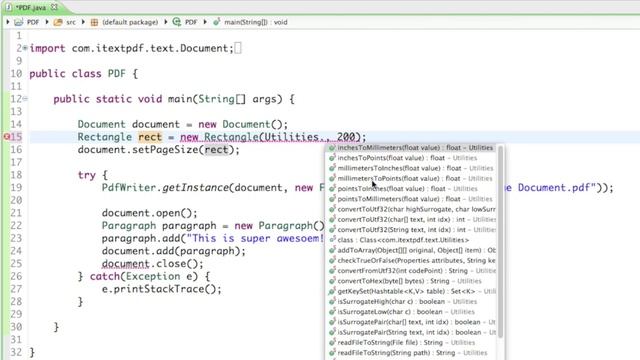Click the method icon beside millimetersToInches
Viewport: 640px width, 360px height.
(x=332, y=168)
